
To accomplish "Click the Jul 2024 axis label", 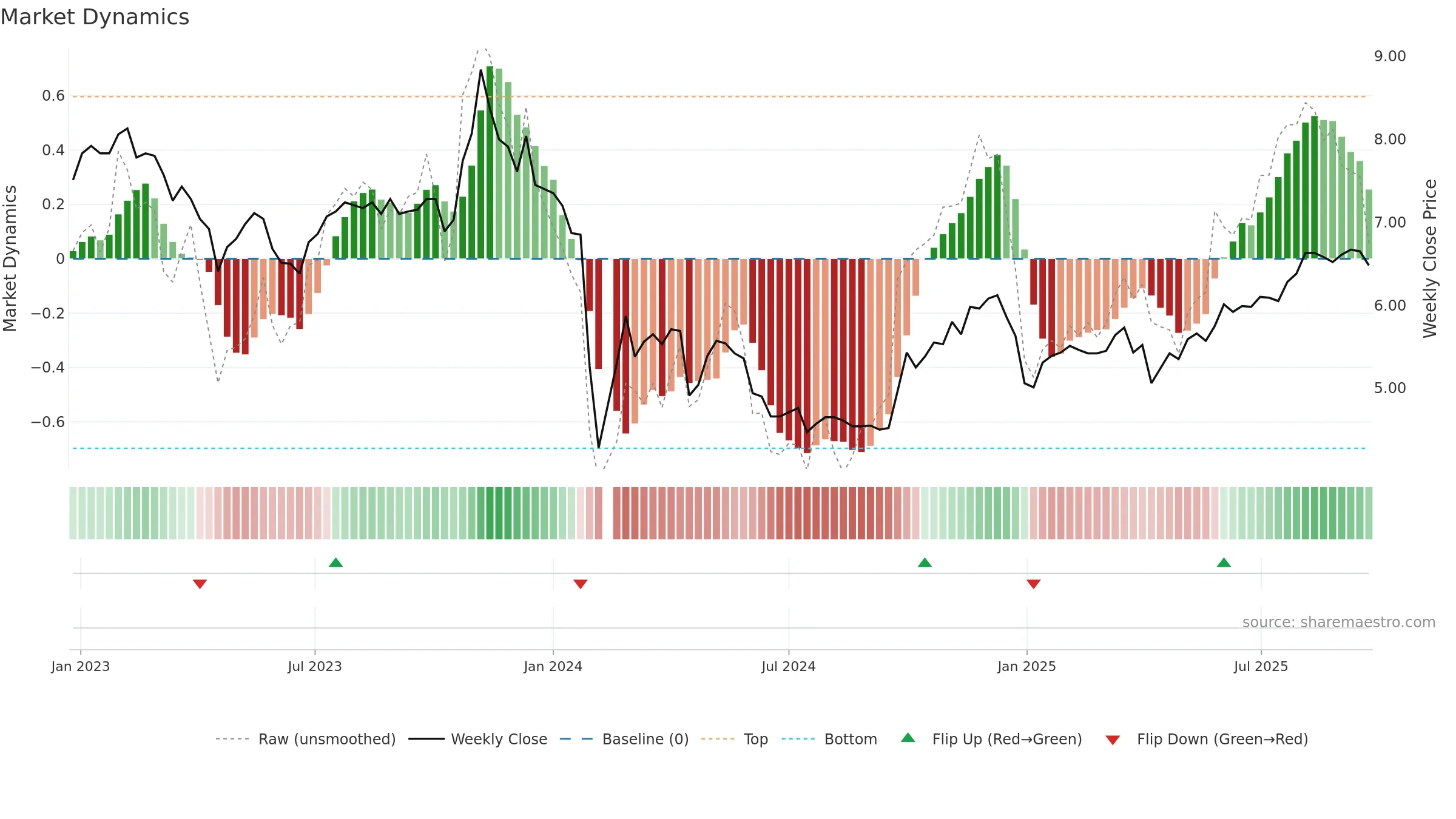I will (789, 666).
